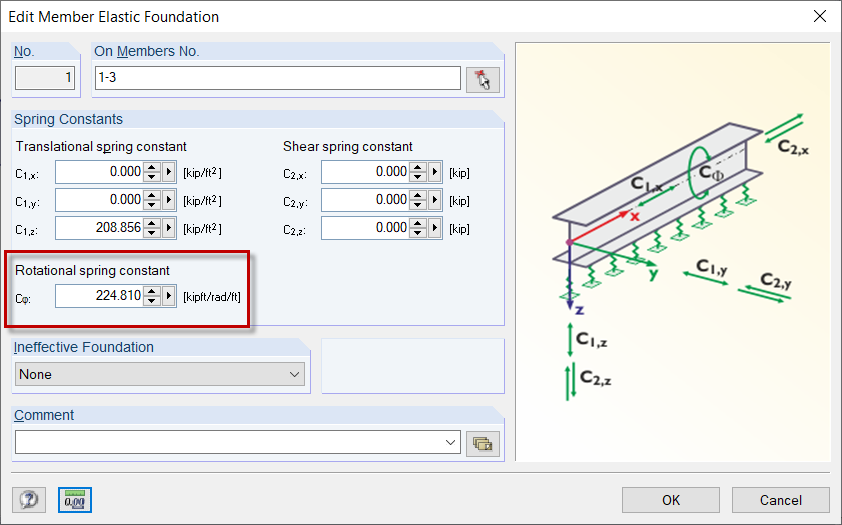Viewport: 842px width, 525px height.
Task: Open the C1,z right-arrow options menu
Action: tap(169, 228)
